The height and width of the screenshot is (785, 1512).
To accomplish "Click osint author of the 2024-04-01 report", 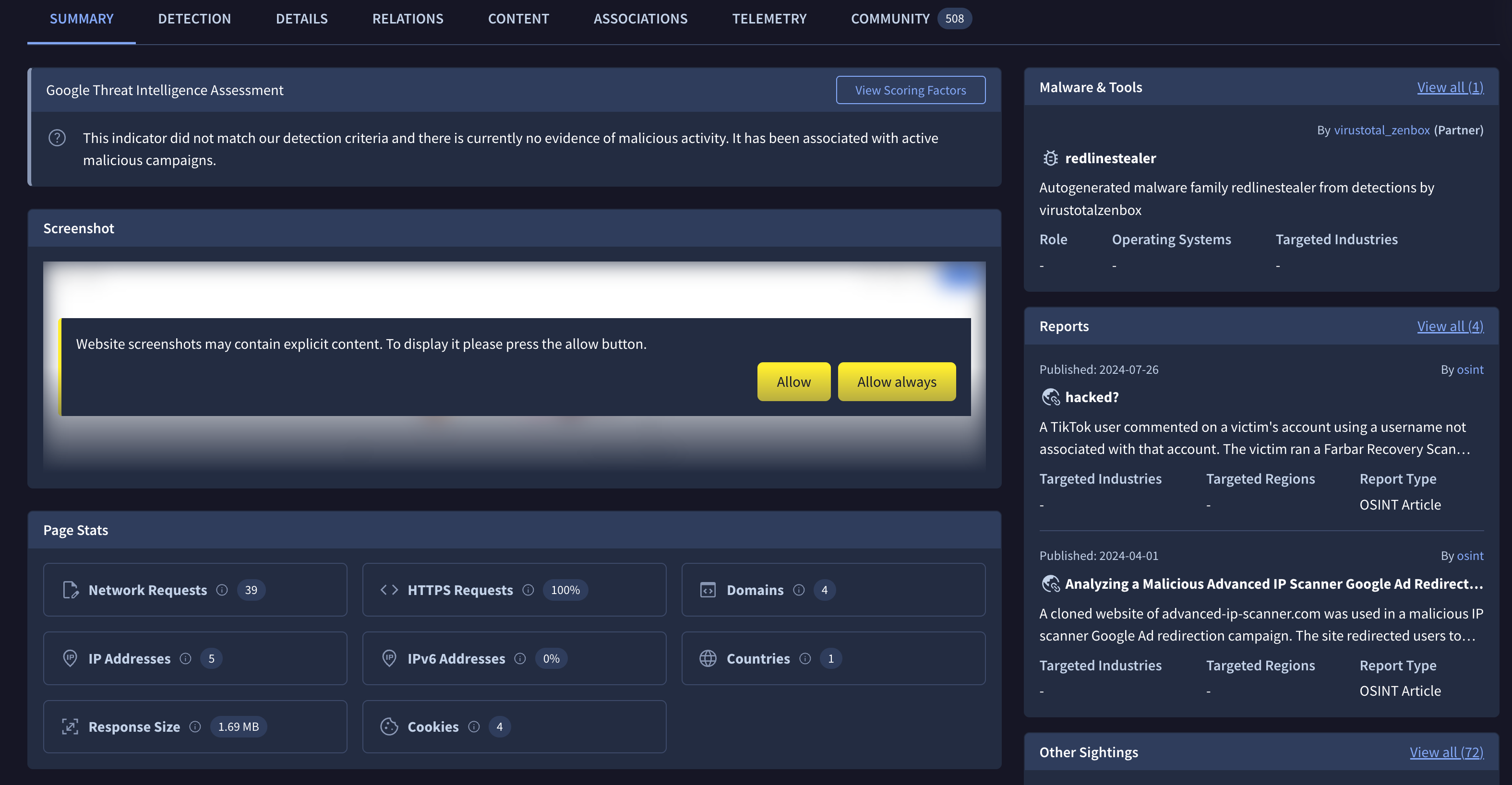I will (1470, 556).
